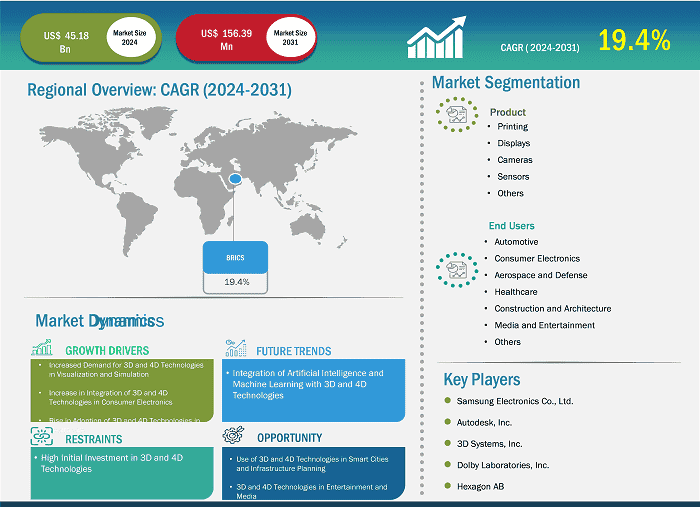Click the Regional Overview heading
Screen dimensions: 700x507
[x=159, y=90]
